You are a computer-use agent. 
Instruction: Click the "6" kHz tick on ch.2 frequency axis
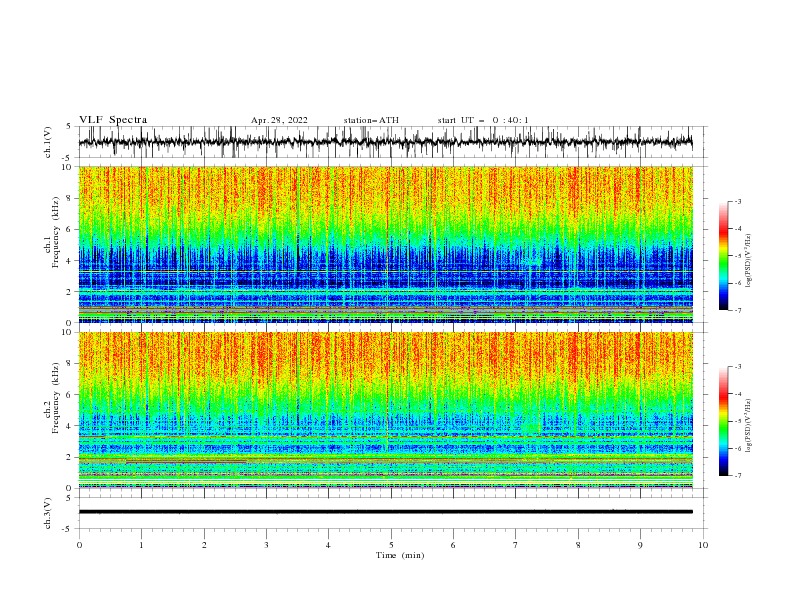[71, 395]
